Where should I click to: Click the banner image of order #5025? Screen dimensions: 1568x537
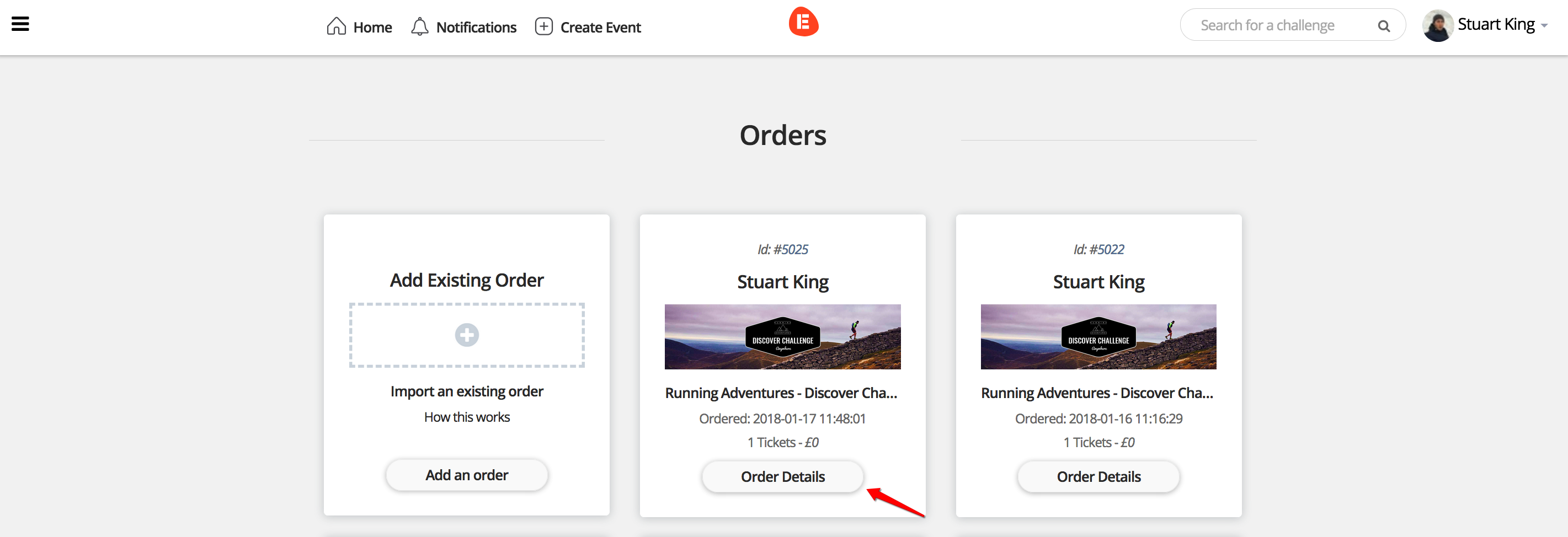pos(782,337)
